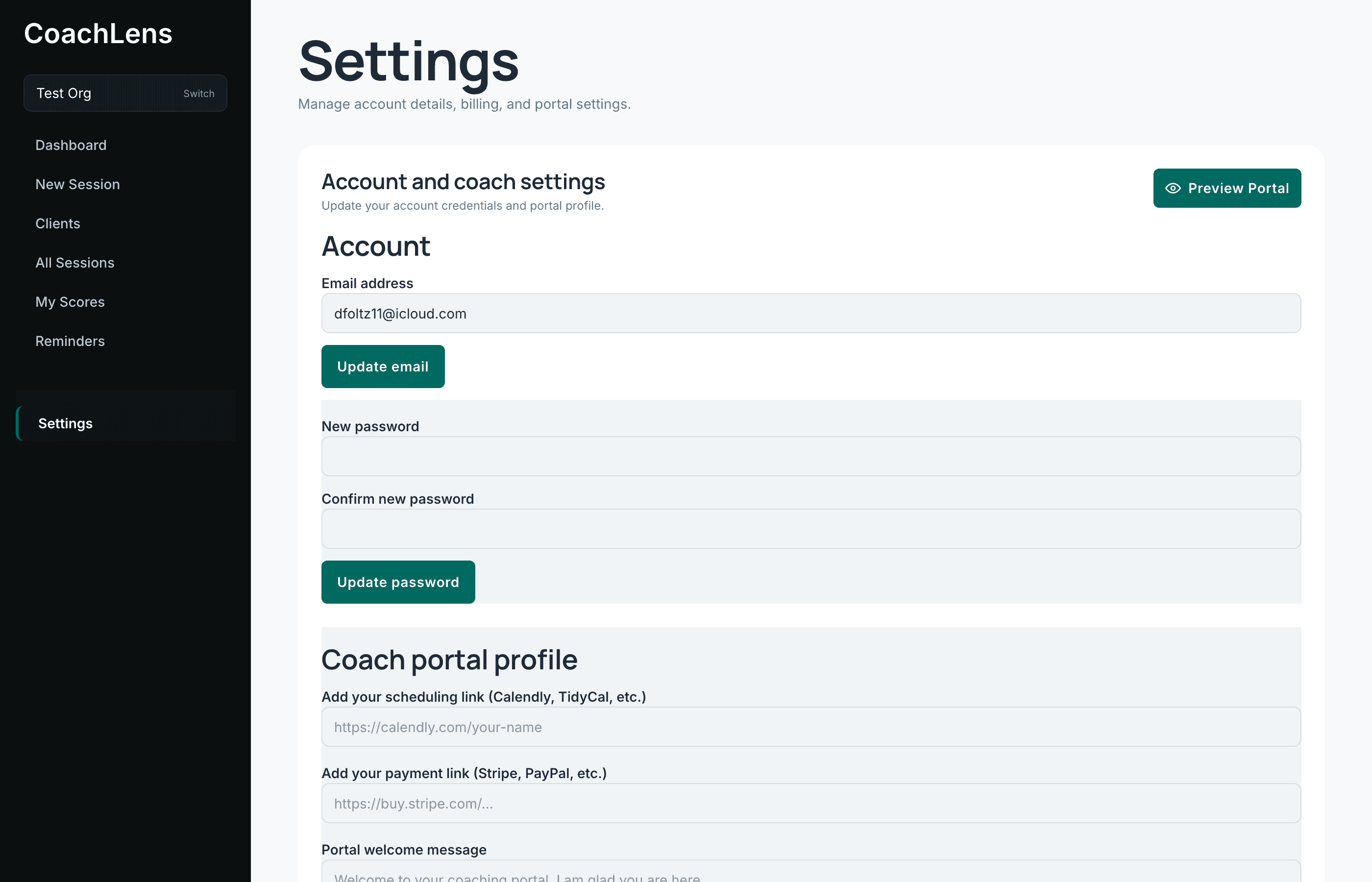This screenshot has height=882, width=1372.
Task: Click the scheduling link input field
Action: (x=811, y=727)
